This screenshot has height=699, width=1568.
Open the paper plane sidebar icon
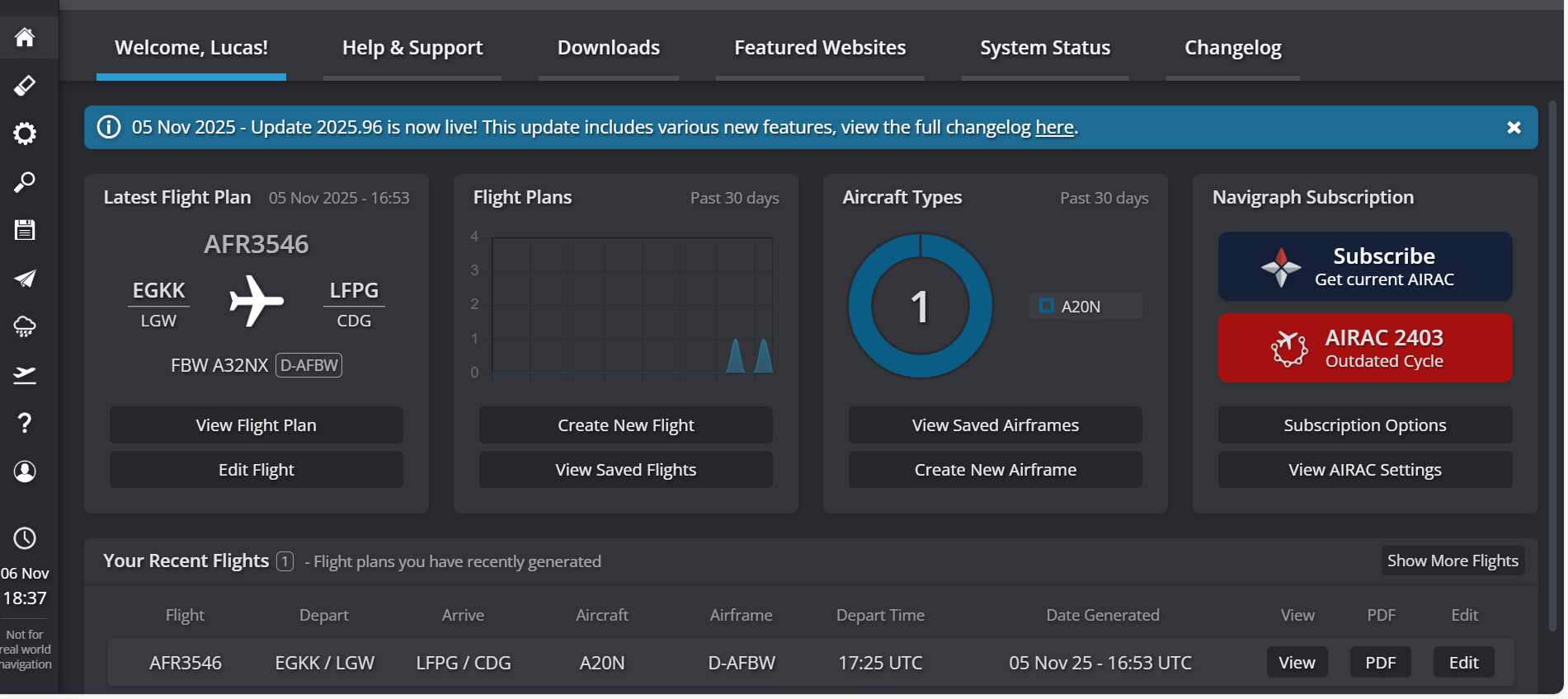tap(25, 279)
